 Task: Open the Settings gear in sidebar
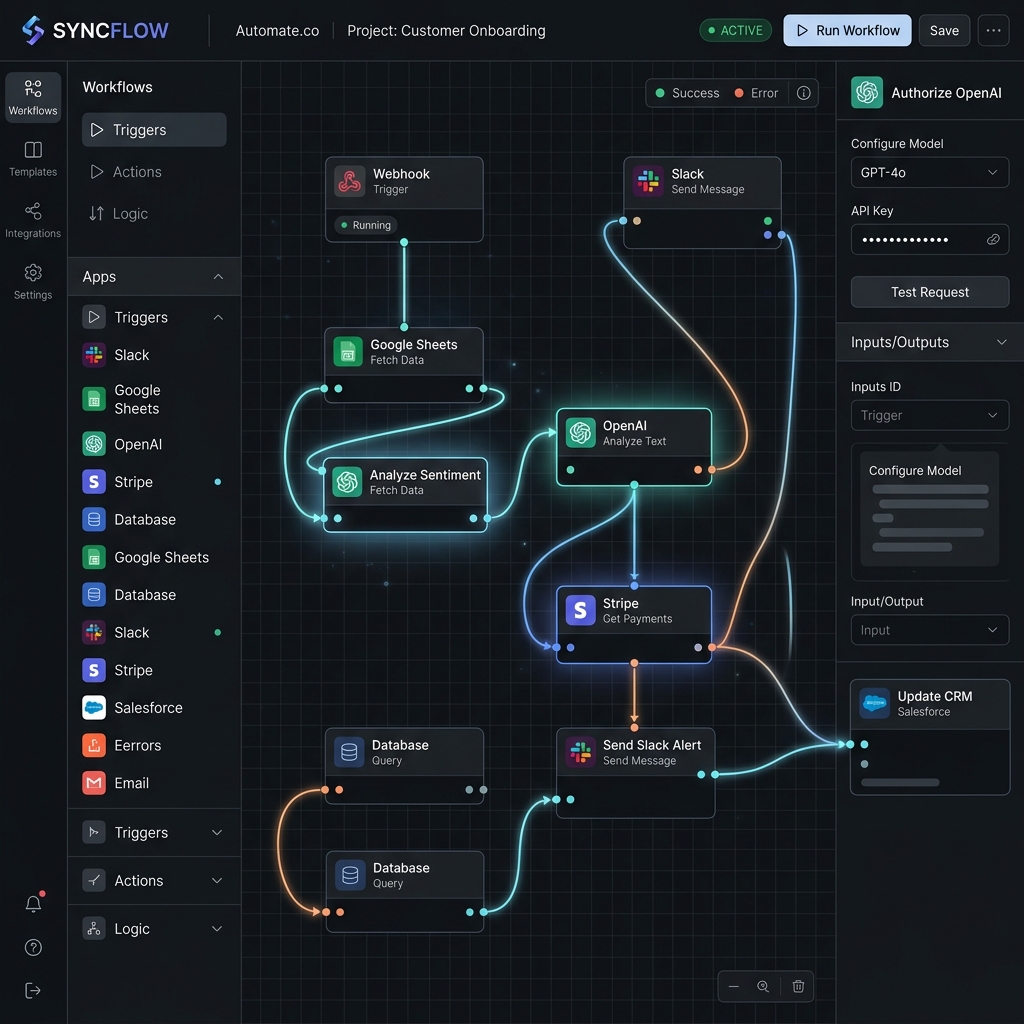point(33,281)
